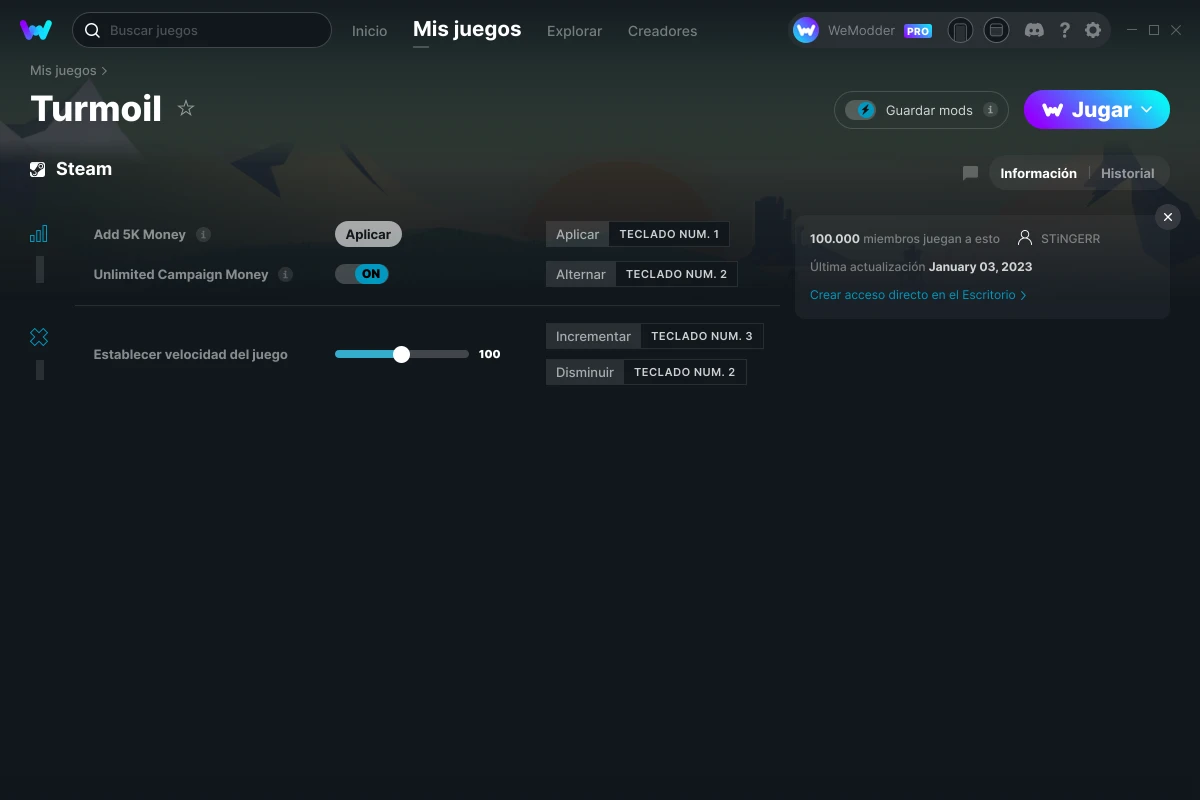This screenshot has height=800, width=1200.
Task: Open the Creadores tab
Action: [662, 31]
